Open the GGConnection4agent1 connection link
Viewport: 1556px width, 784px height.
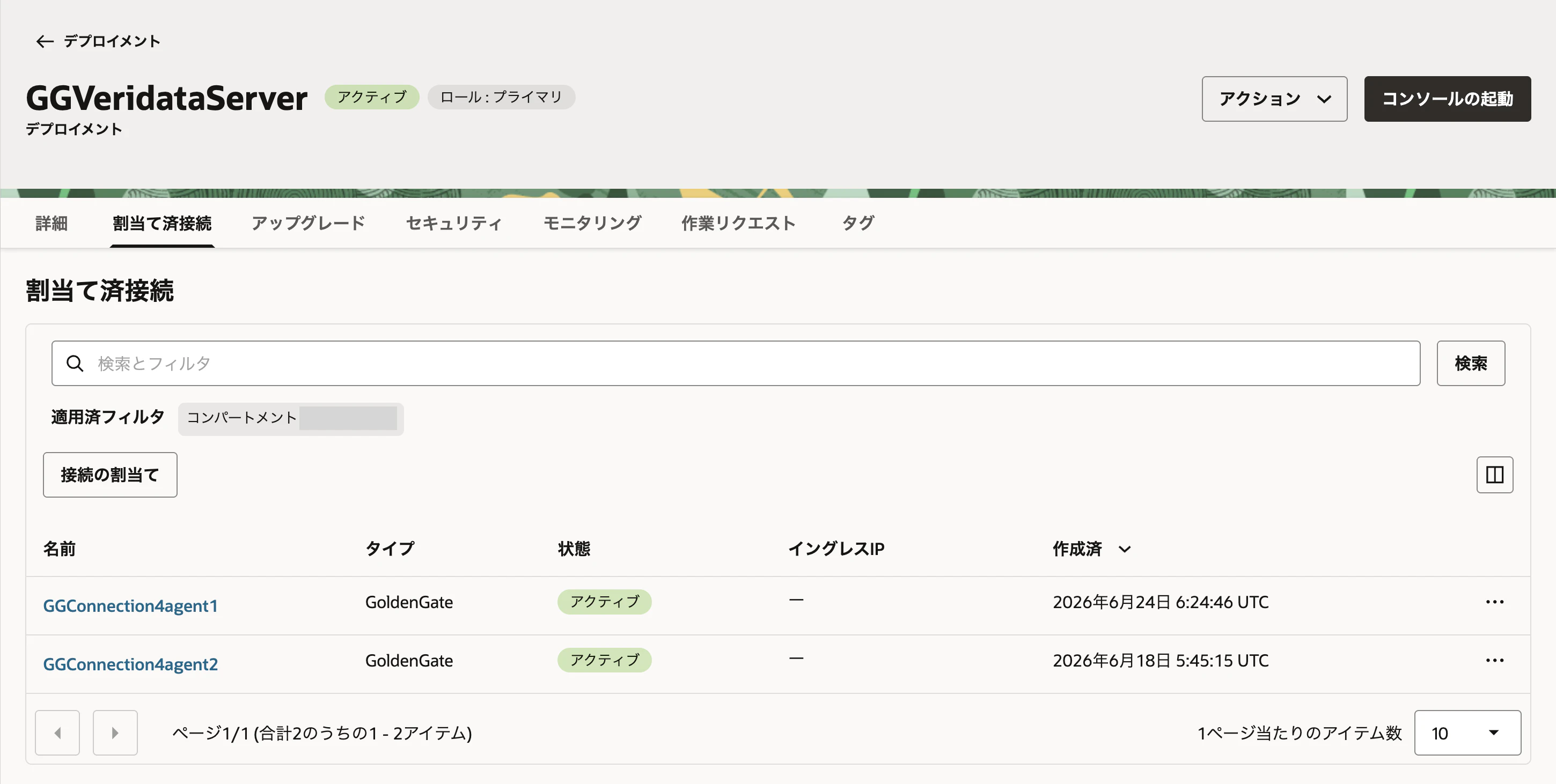tap(130, 605)
